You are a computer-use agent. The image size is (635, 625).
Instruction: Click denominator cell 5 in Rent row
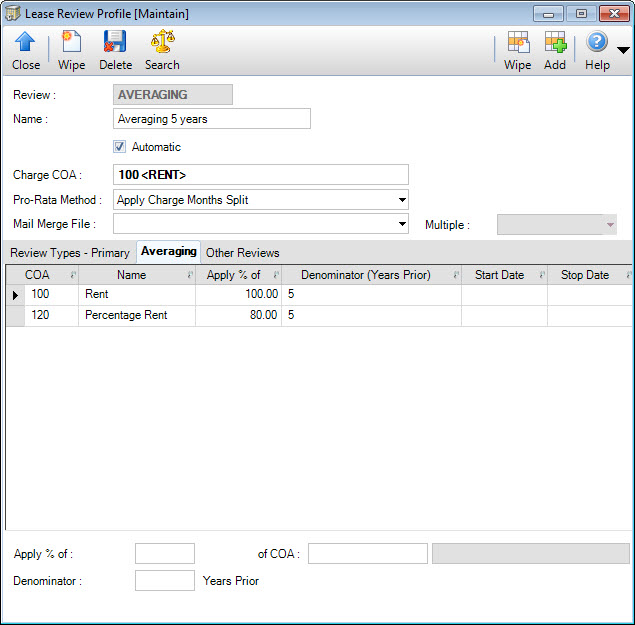pyautogui.click(x=371, y=294)
